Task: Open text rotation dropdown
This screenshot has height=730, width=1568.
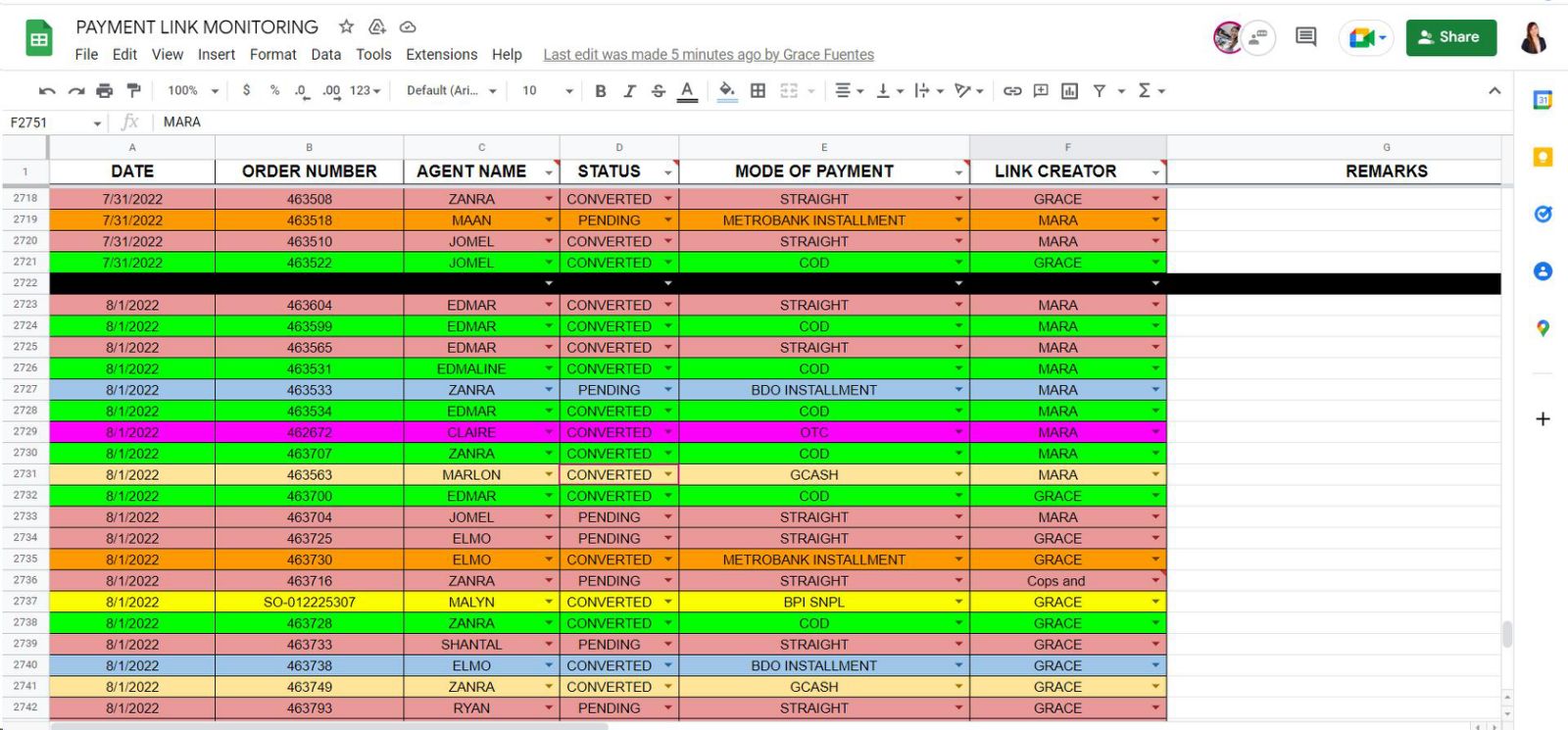Action: coord(969,91)
